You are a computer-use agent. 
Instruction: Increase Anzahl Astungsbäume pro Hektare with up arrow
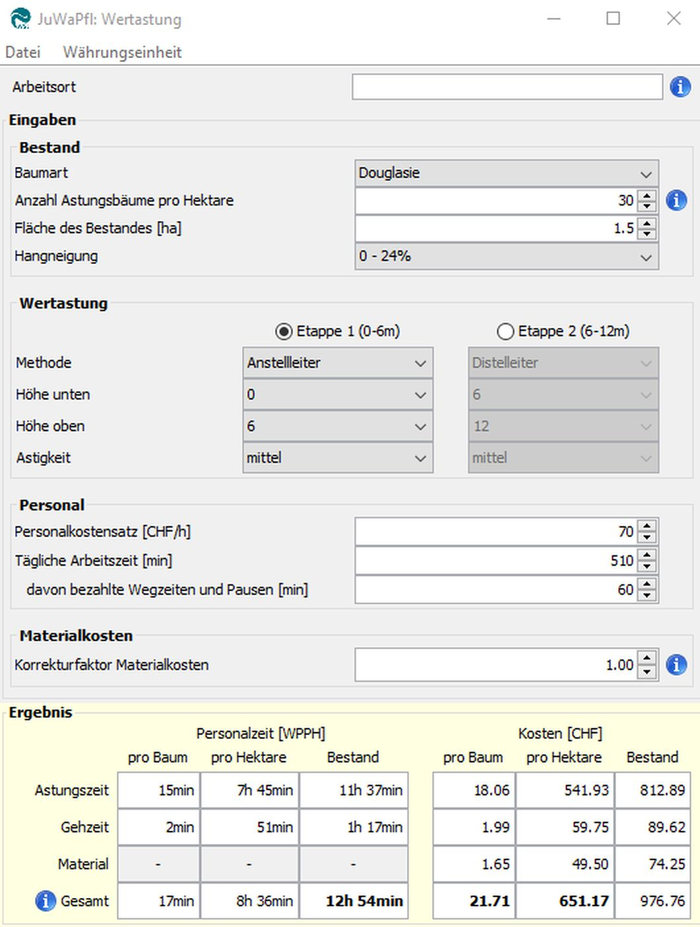tap(648, 195)
